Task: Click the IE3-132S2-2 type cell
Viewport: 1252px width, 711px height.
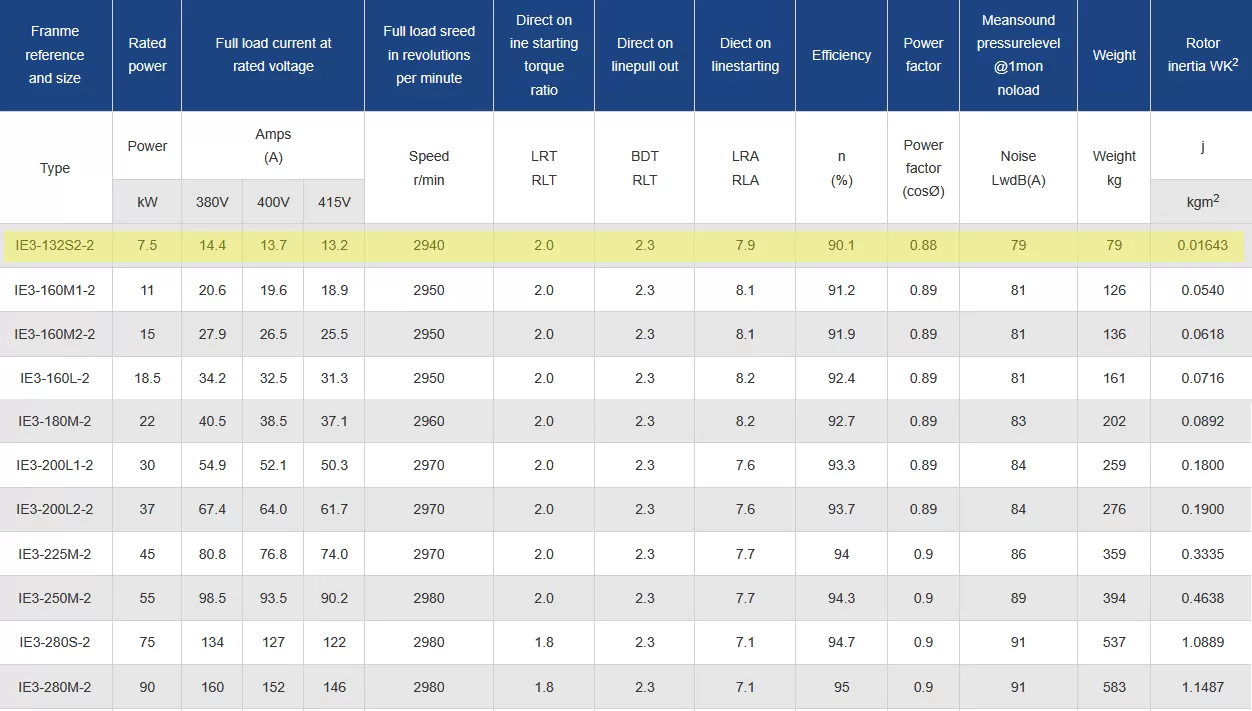Action: click(x=55, y=246)
